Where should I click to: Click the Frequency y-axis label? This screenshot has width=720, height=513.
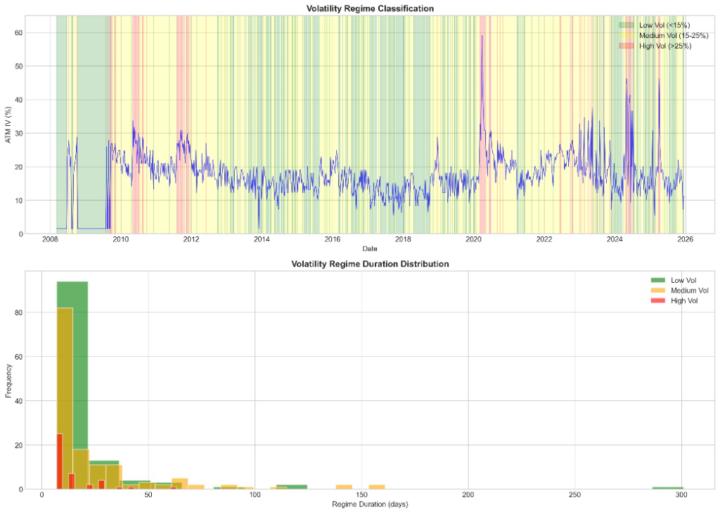(x=8, y=381)
